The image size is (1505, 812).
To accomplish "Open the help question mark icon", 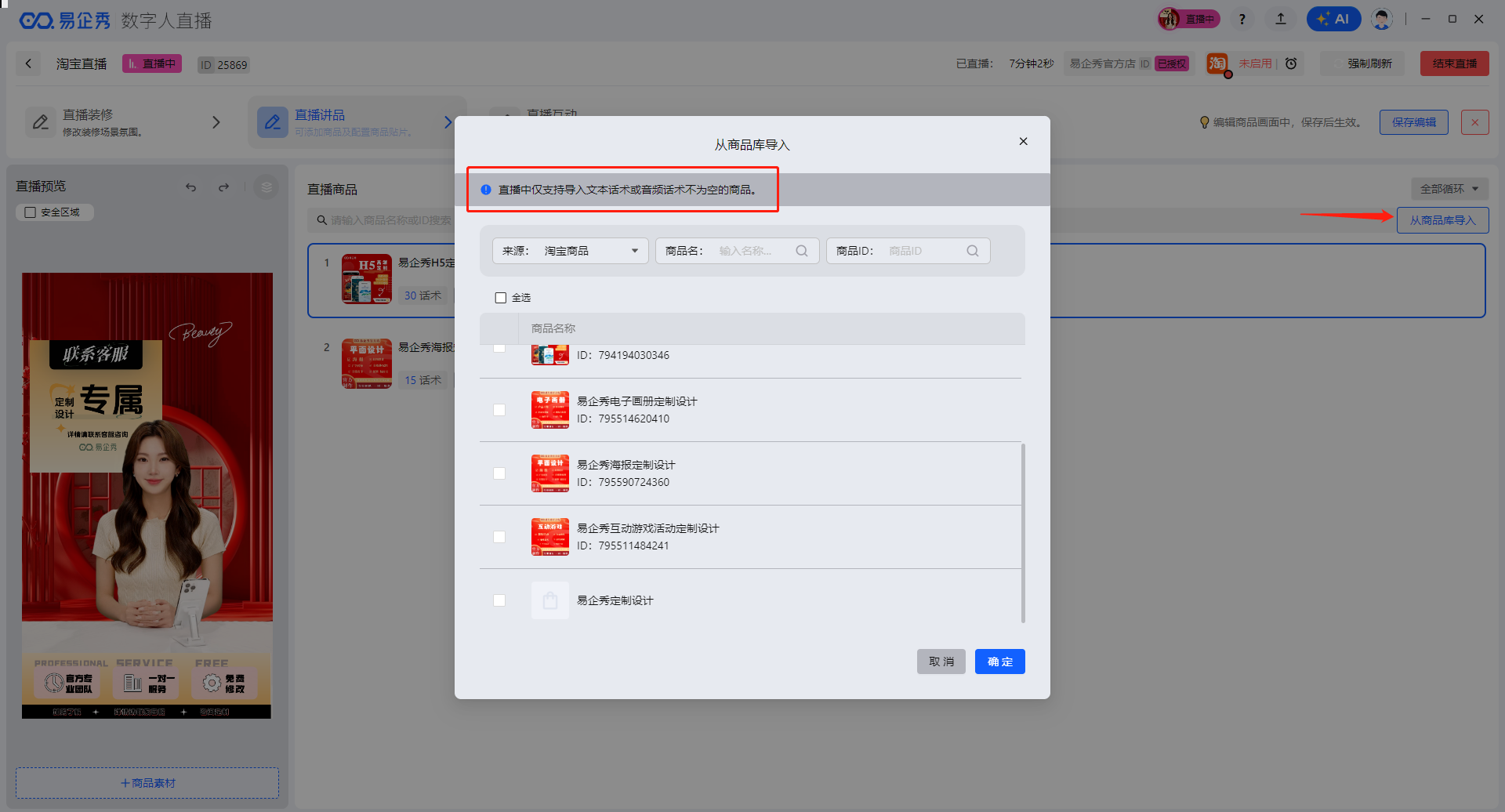I will coord(1242,19).
